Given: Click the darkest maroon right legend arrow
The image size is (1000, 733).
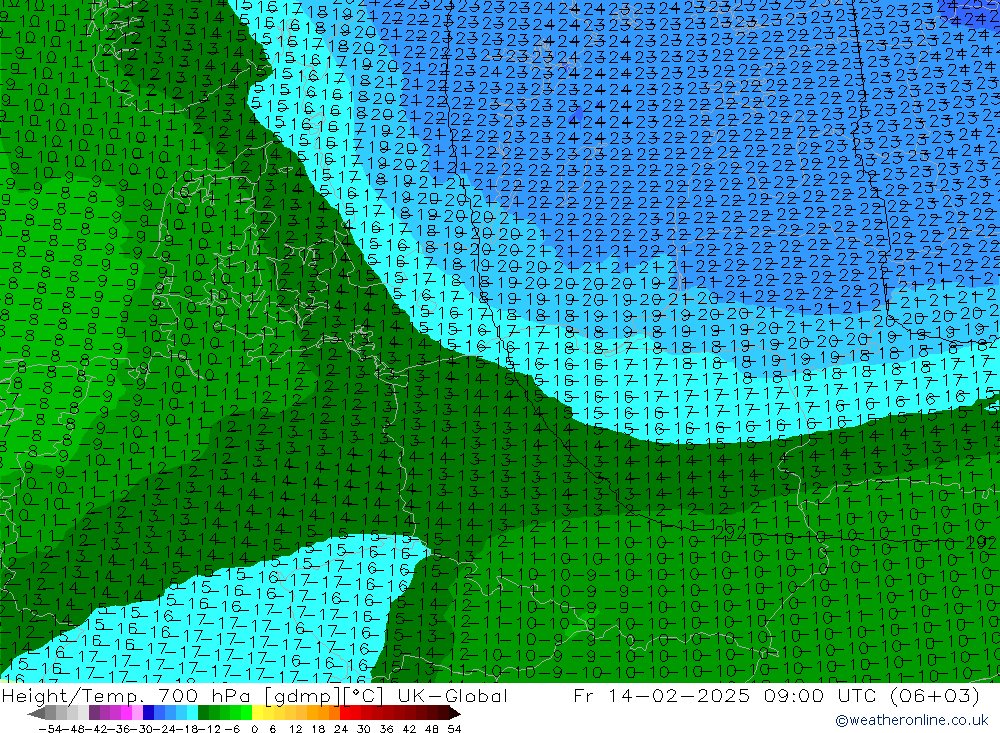Looking at the screenshot, I should click(455, 713).
